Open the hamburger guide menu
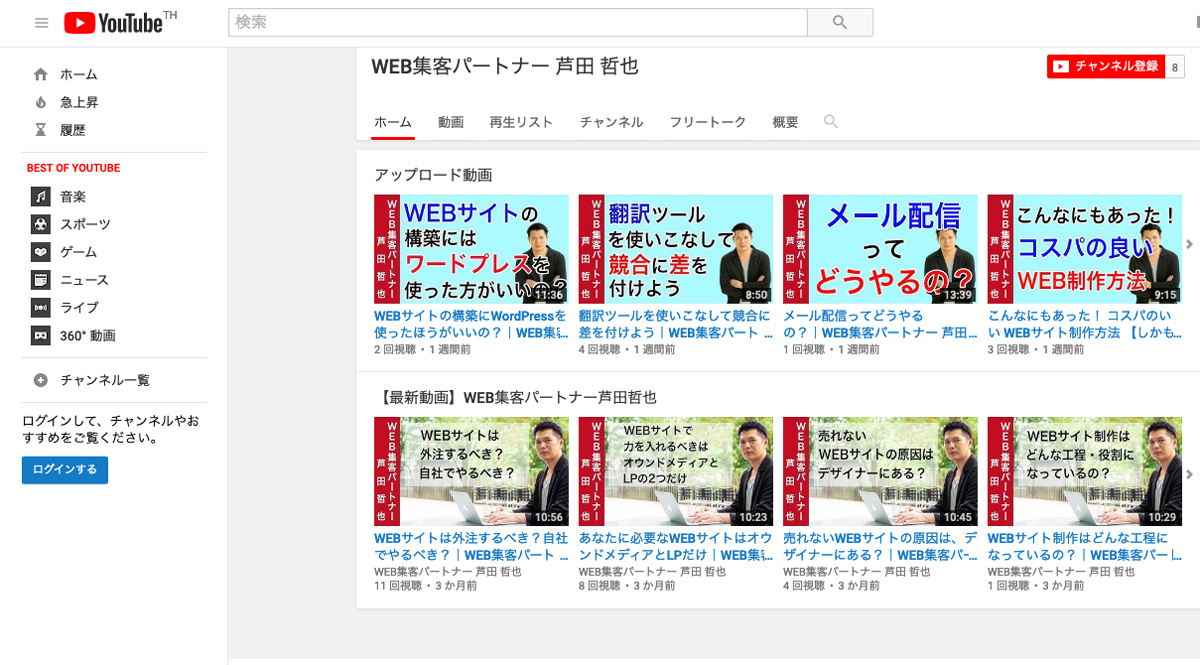Screen dimensions: 1200x665 [x=41, y=23]
